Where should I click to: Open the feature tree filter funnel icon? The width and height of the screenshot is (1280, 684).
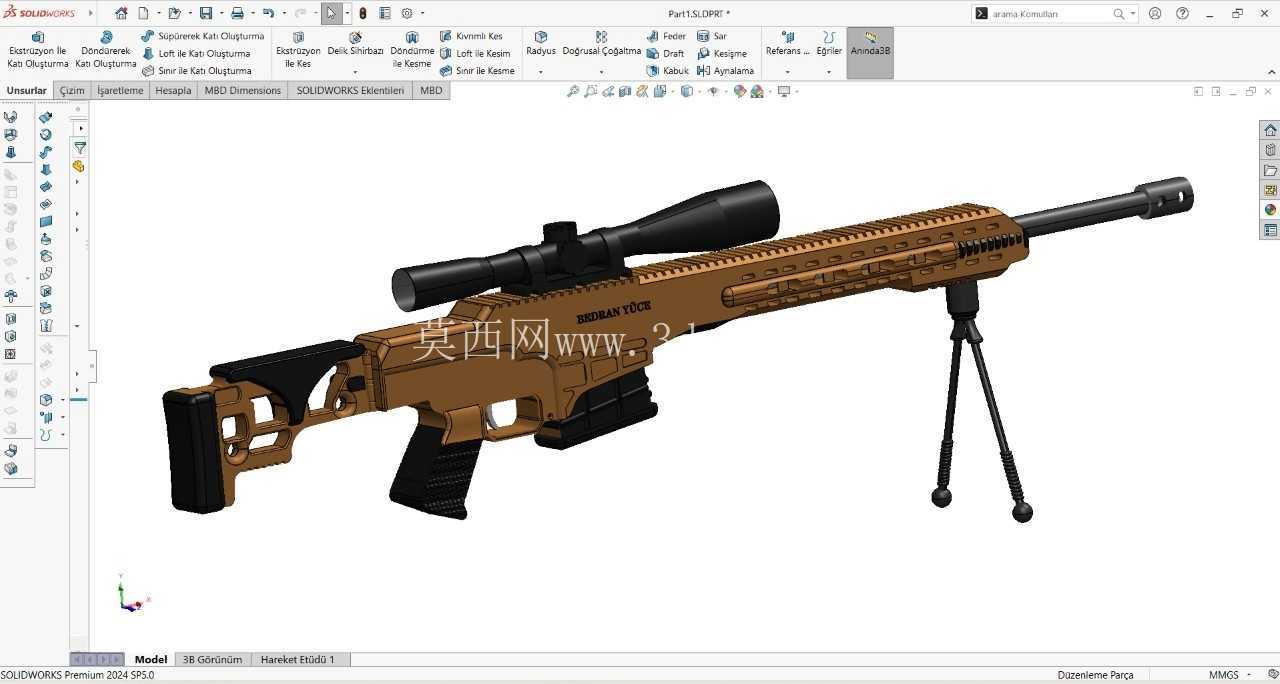[x=79, y=148]
